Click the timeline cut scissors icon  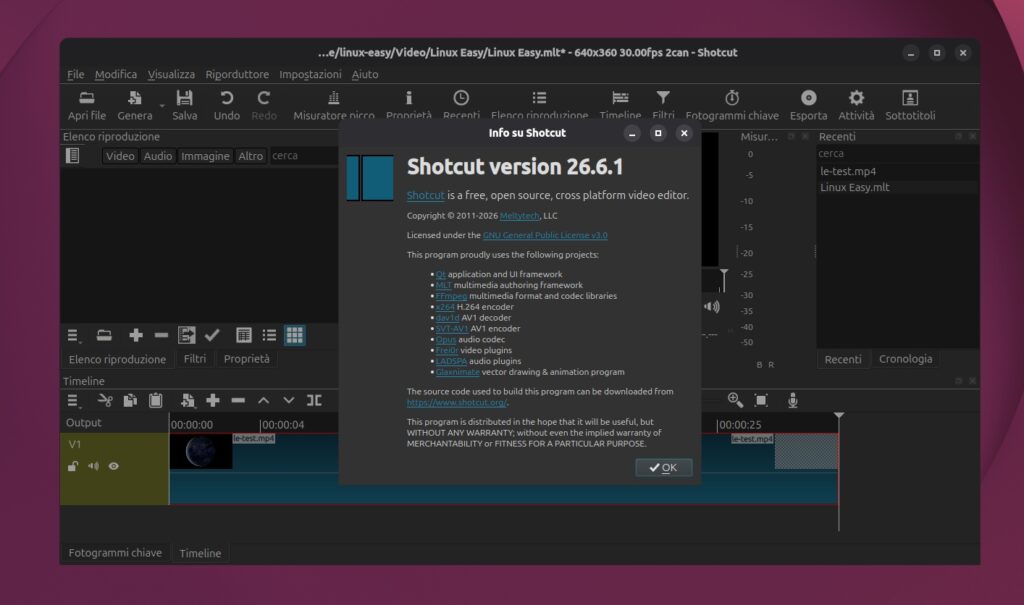point(104,401)
